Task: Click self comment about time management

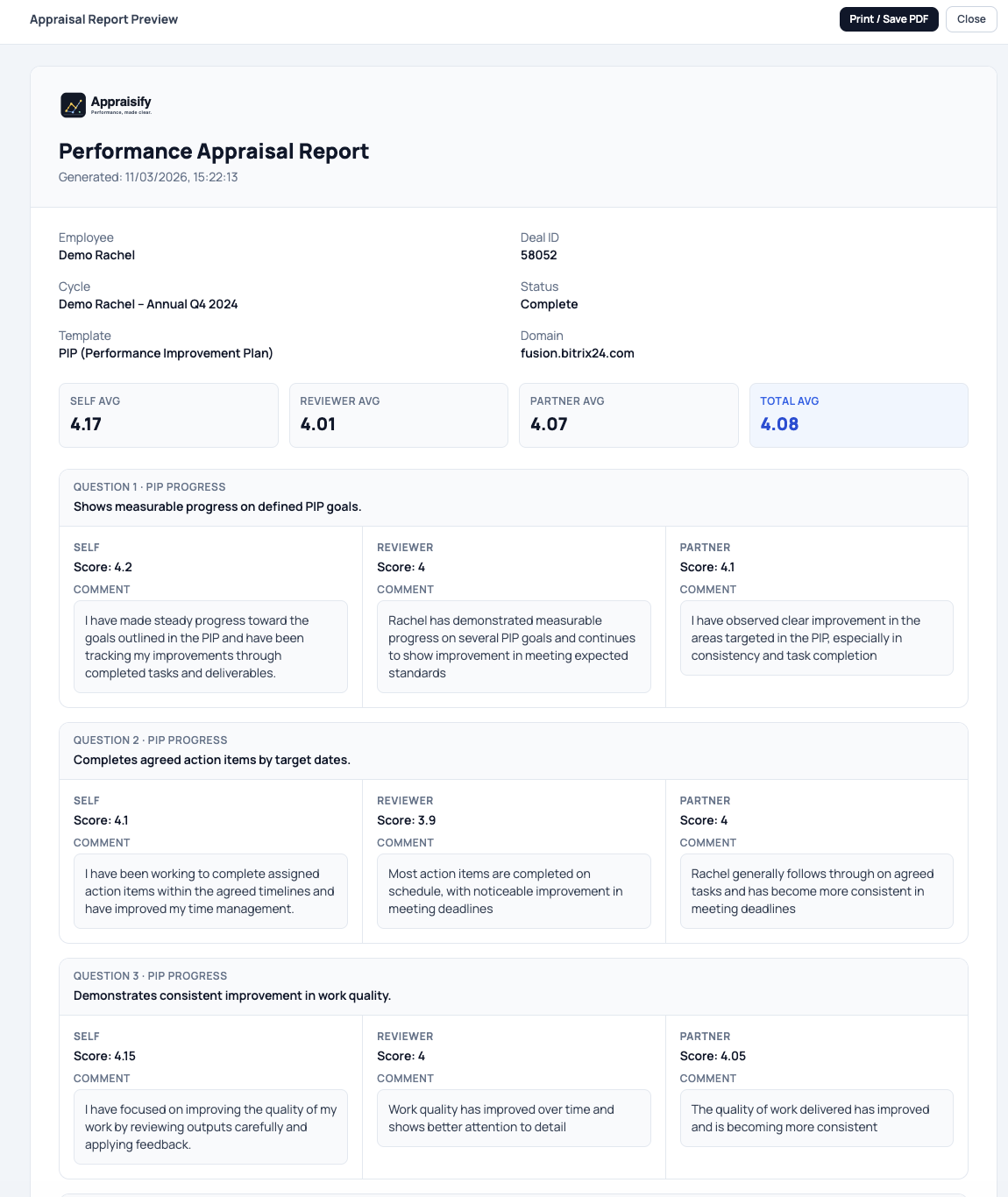Action: tap(210, 891)
